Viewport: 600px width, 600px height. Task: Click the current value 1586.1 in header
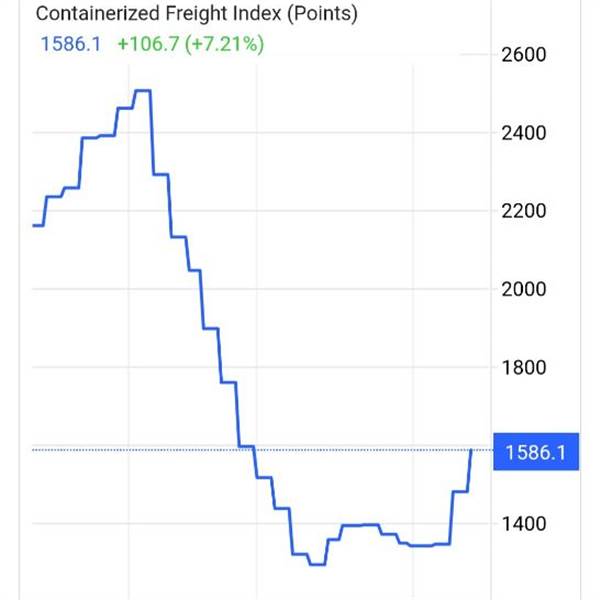point(71,44)
